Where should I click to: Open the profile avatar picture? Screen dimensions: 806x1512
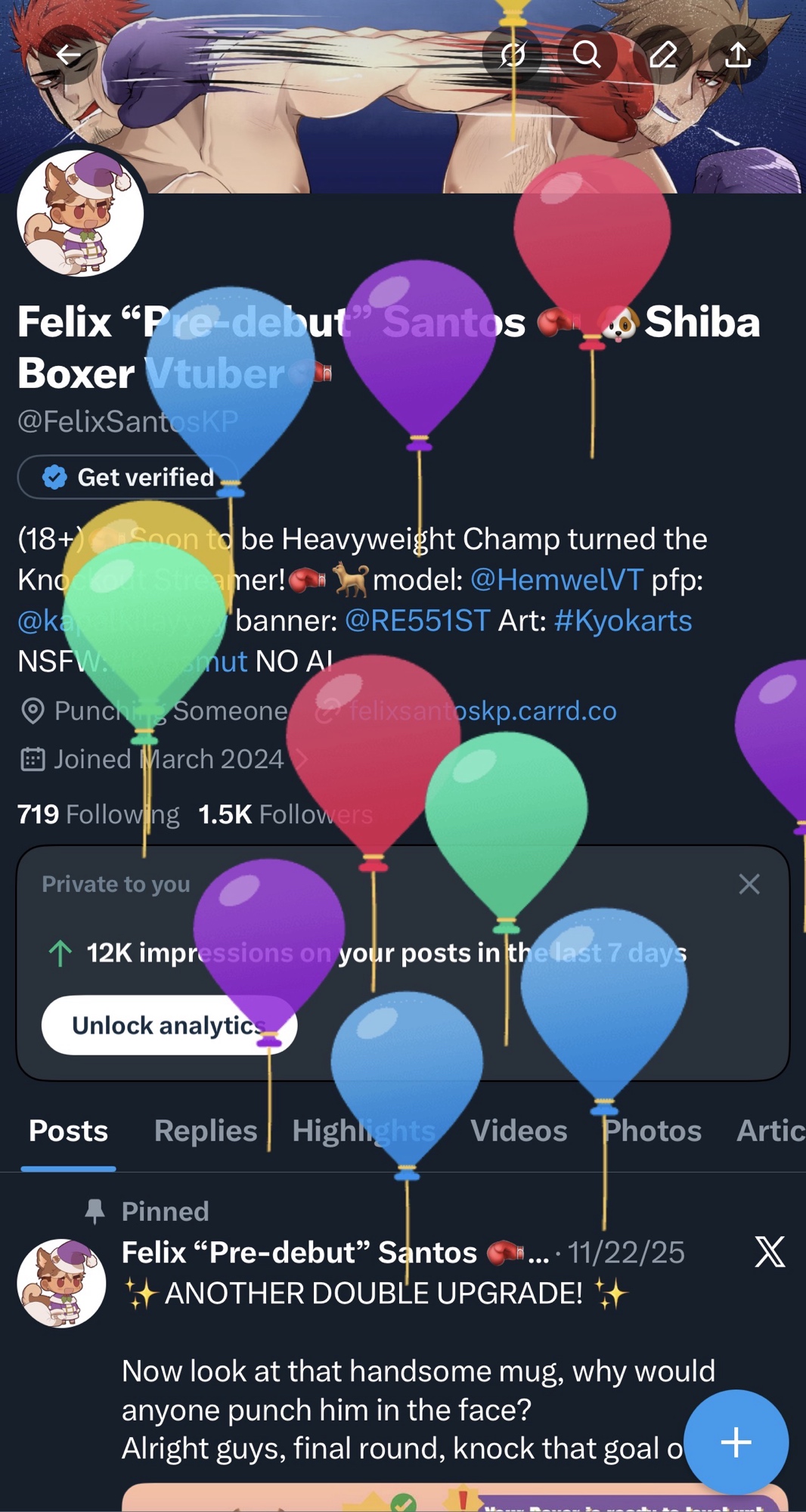click(x=80, y=213)
